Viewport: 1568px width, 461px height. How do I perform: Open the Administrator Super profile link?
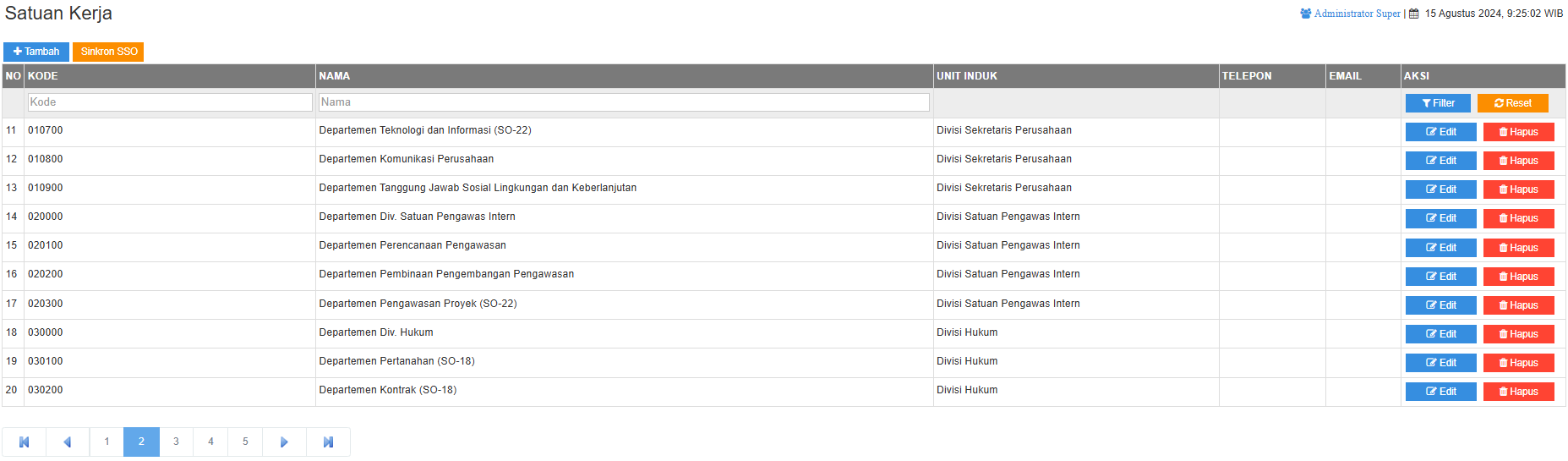pyautogui.click(x=1357, y=14)
